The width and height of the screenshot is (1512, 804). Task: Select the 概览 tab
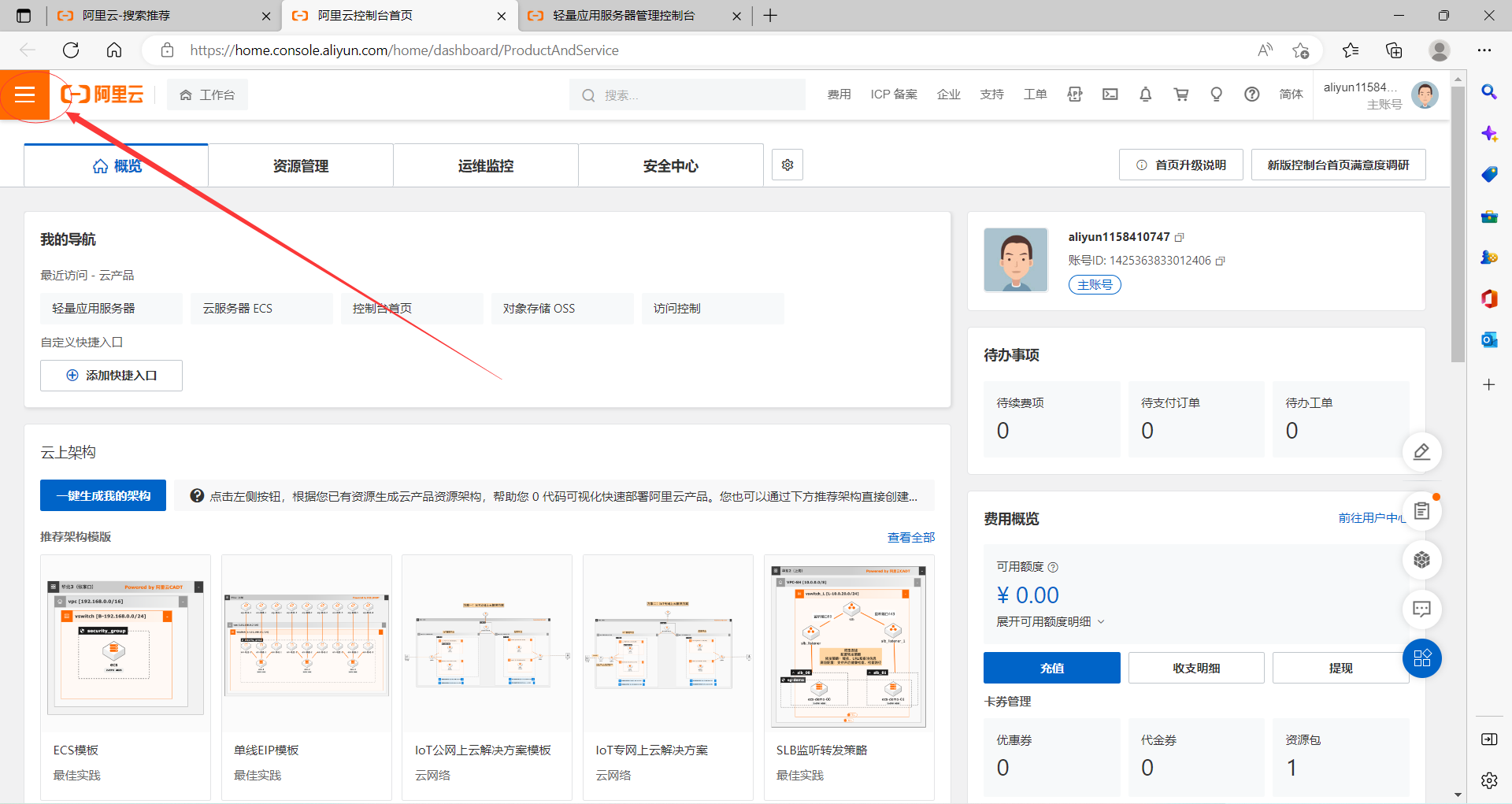tap(117, 165)
